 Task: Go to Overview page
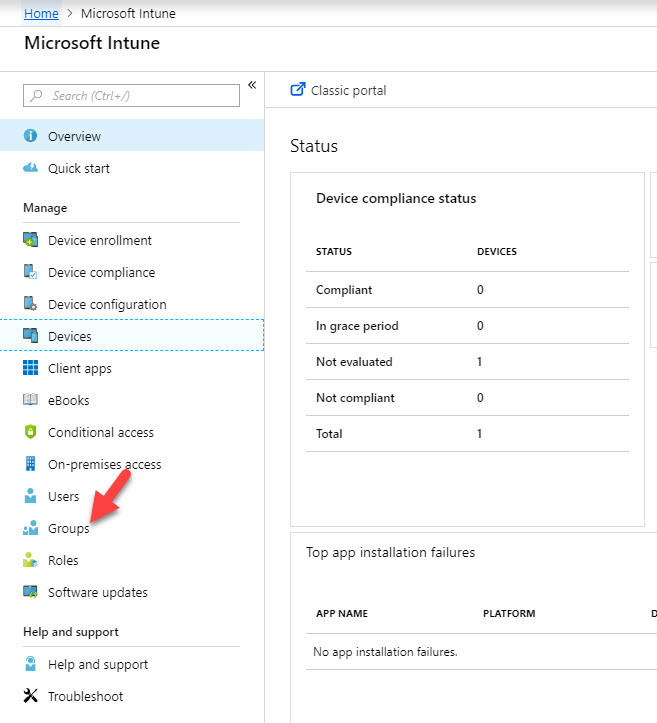click(x=74, y=137)
